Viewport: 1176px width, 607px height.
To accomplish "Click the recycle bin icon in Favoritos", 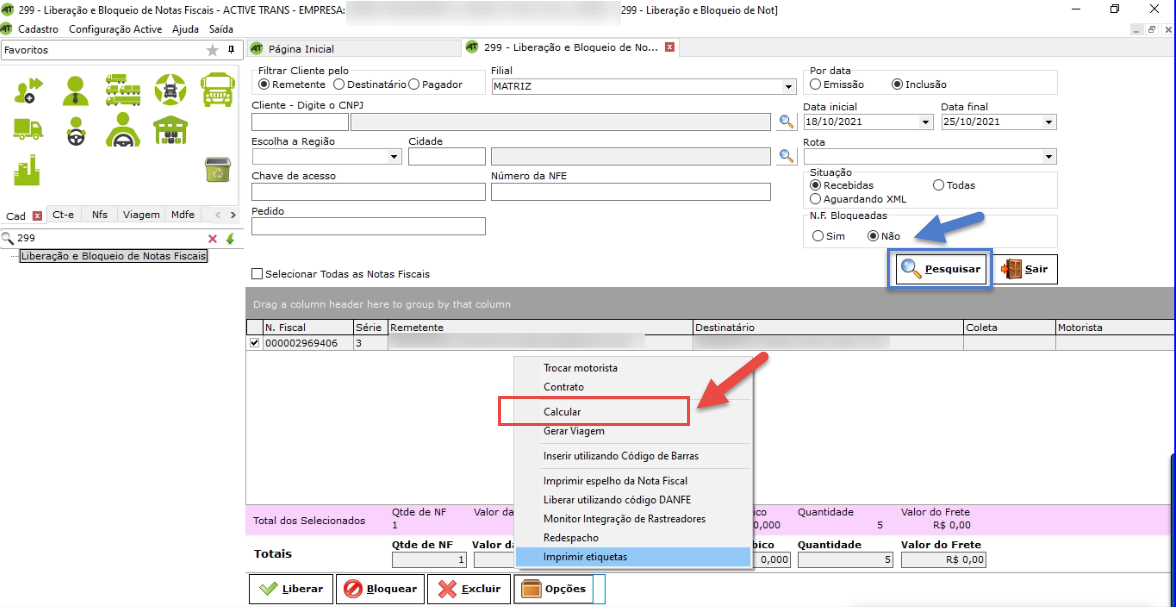I will pyautogui.click(x=218, y=170).
